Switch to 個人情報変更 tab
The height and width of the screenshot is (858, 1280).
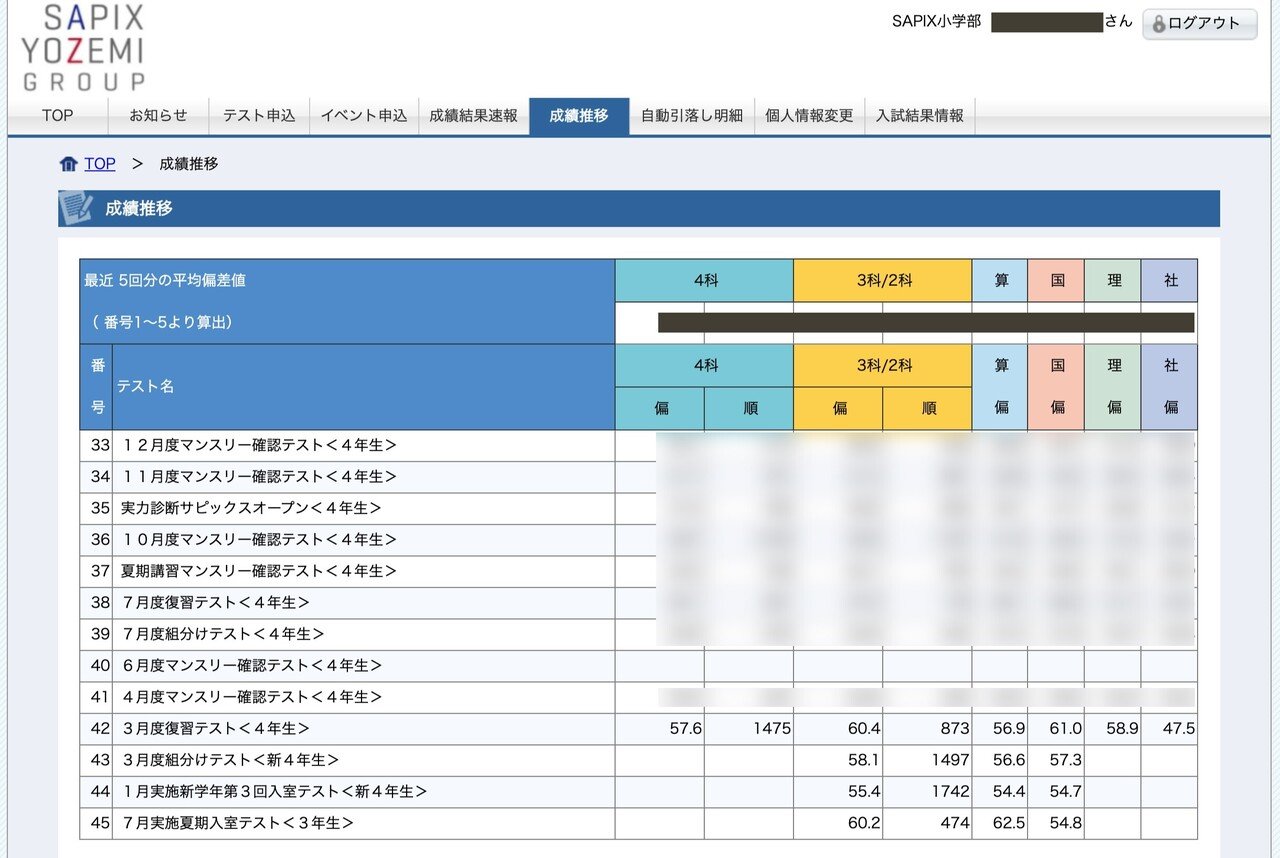tap(808, 116)
